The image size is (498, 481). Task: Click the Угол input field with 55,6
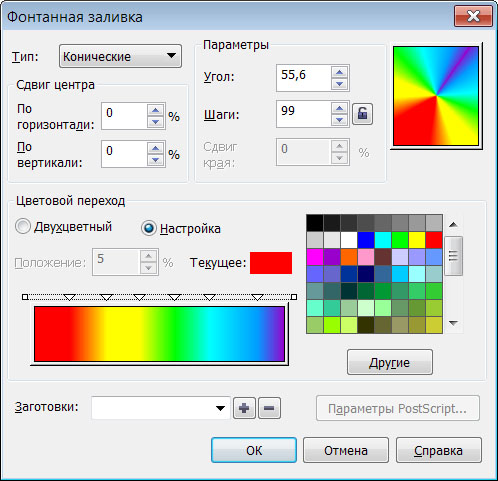point(304,78)
